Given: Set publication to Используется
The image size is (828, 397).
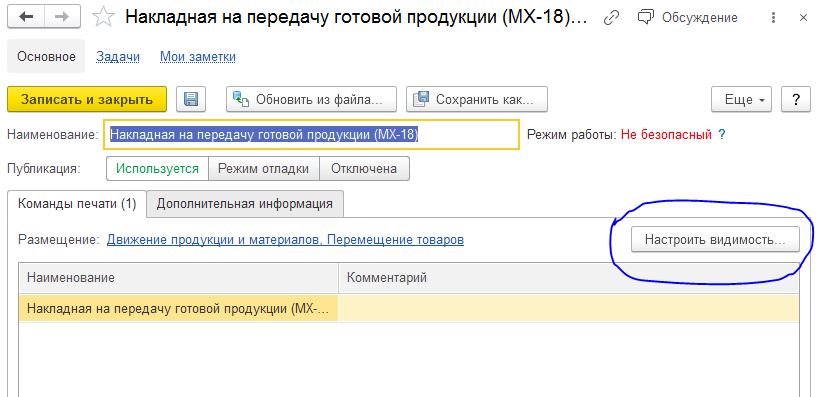Looking at the screenshot, I should [157, 169].
